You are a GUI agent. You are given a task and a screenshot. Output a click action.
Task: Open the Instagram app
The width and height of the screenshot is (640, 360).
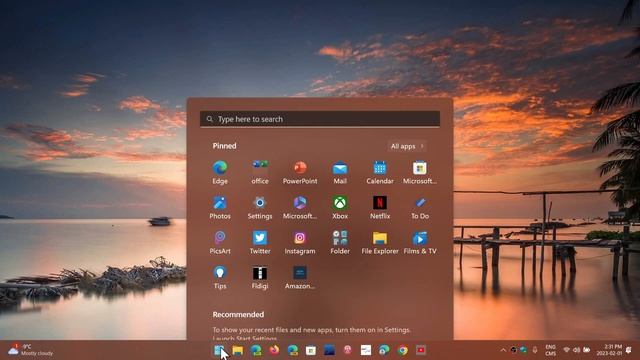[300, 242]
